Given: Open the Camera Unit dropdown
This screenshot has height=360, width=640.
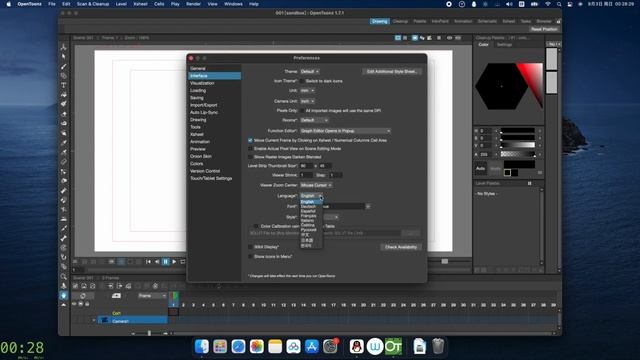Looking at the screenshot, I should 307,101.
